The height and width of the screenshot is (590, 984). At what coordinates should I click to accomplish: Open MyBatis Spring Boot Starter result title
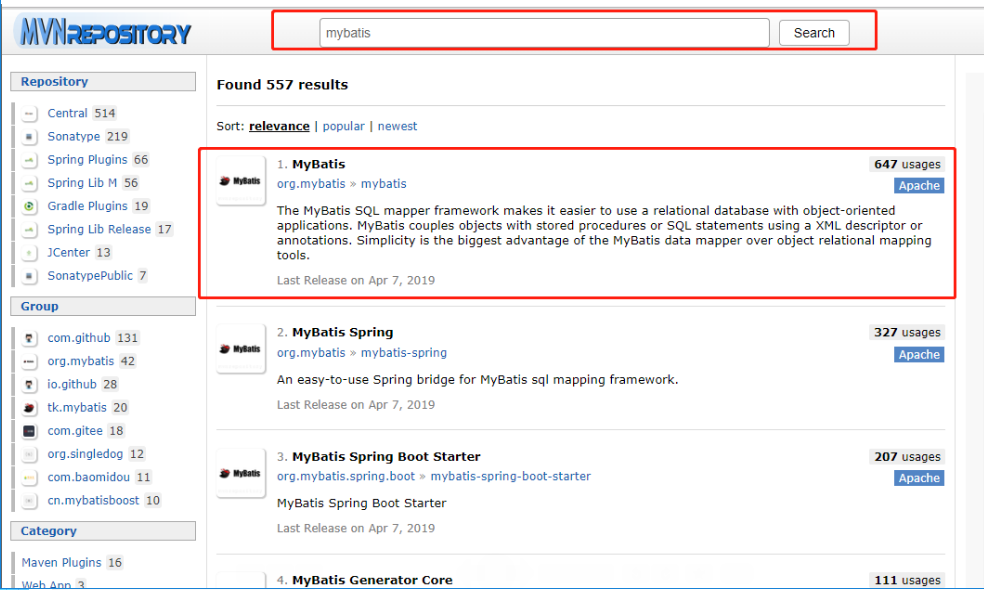pyautogui.click(x=387, y=457)
